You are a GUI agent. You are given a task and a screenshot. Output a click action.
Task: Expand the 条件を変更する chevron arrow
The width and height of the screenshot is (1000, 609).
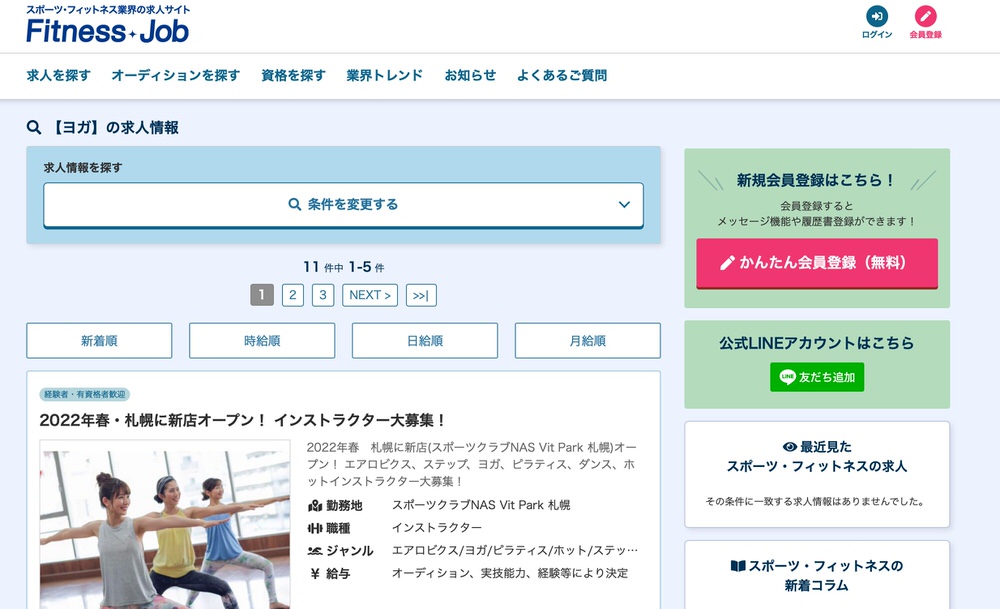point(624,204)
